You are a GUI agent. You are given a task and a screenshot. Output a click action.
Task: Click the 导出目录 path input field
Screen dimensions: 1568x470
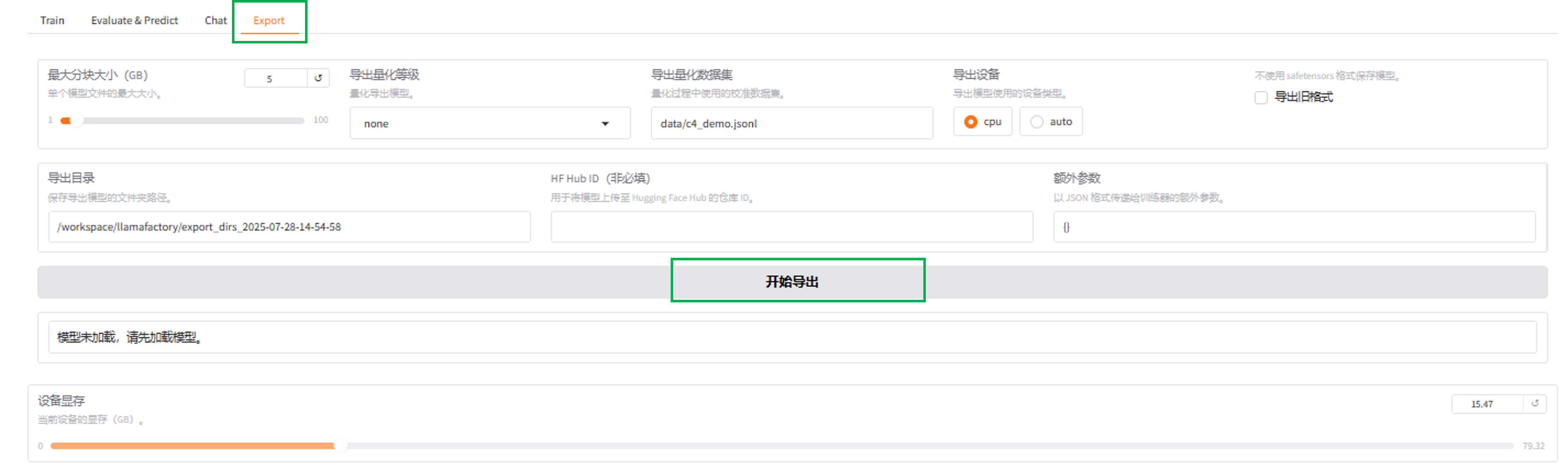(x=289, y=227)
